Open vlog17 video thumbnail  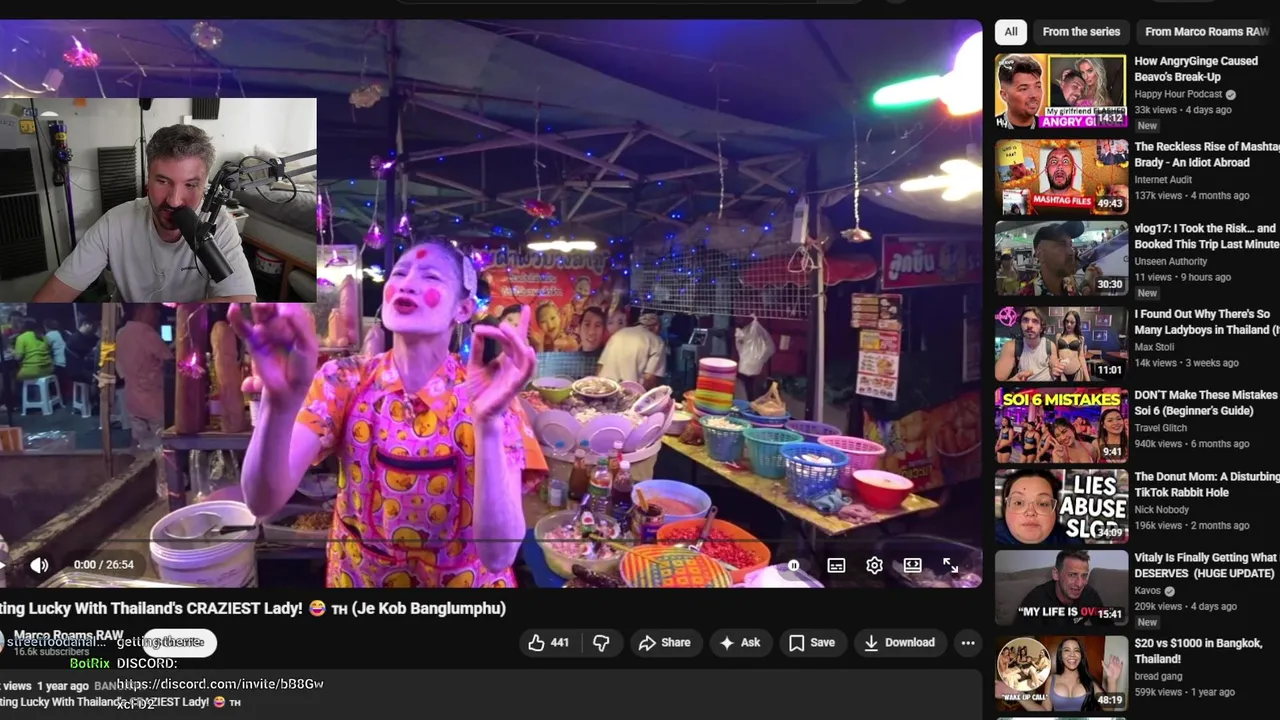click(x=1061, y=258)
